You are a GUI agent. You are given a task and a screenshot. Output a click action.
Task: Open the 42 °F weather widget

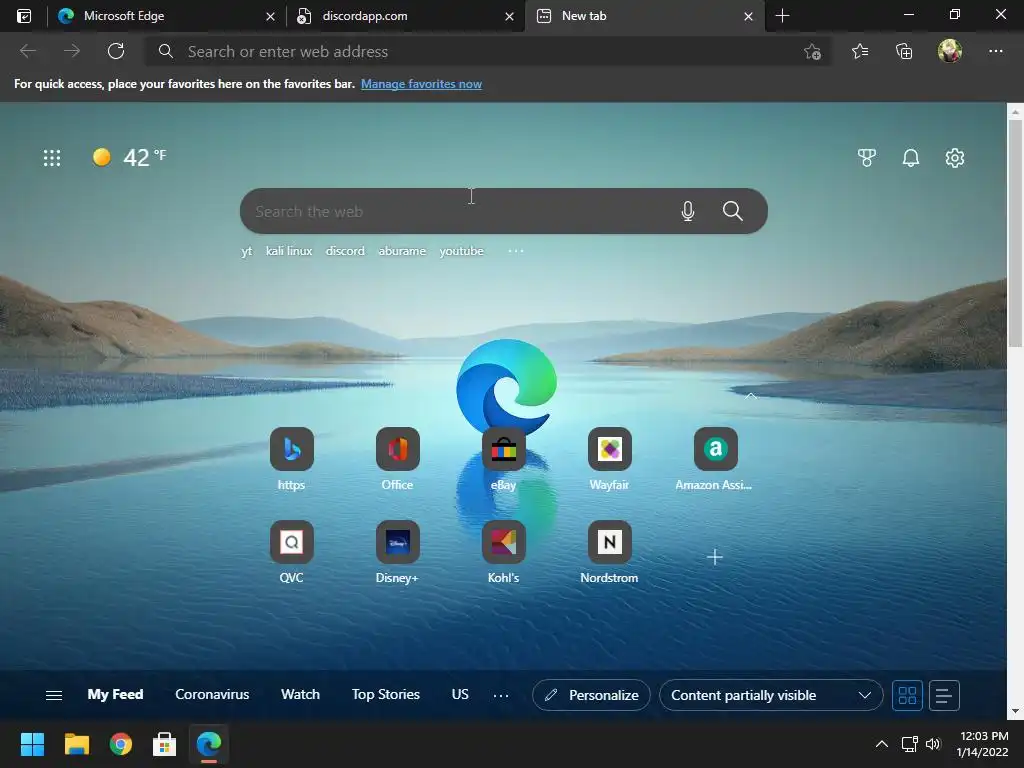pos(129,157)
